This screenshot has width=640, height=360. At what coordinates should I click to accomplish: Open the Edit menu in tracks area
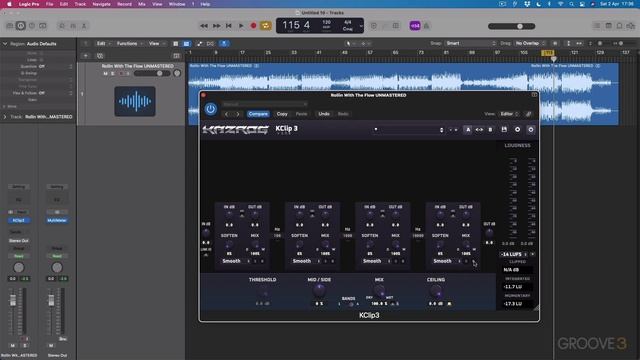(x=103, y=44)
